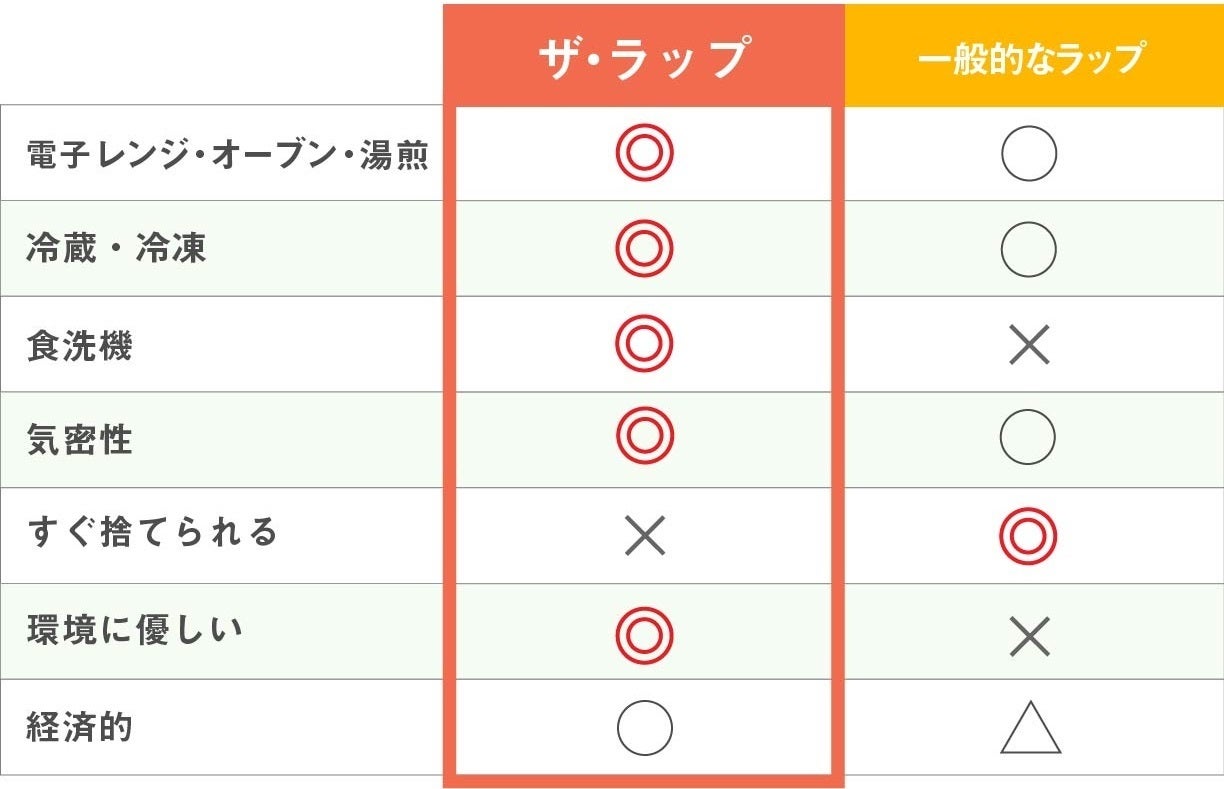The width and height of the screenshot is (1224, 789).
Task: Click red double circle under 一般的なラップ column
Action: (1028, 536)
